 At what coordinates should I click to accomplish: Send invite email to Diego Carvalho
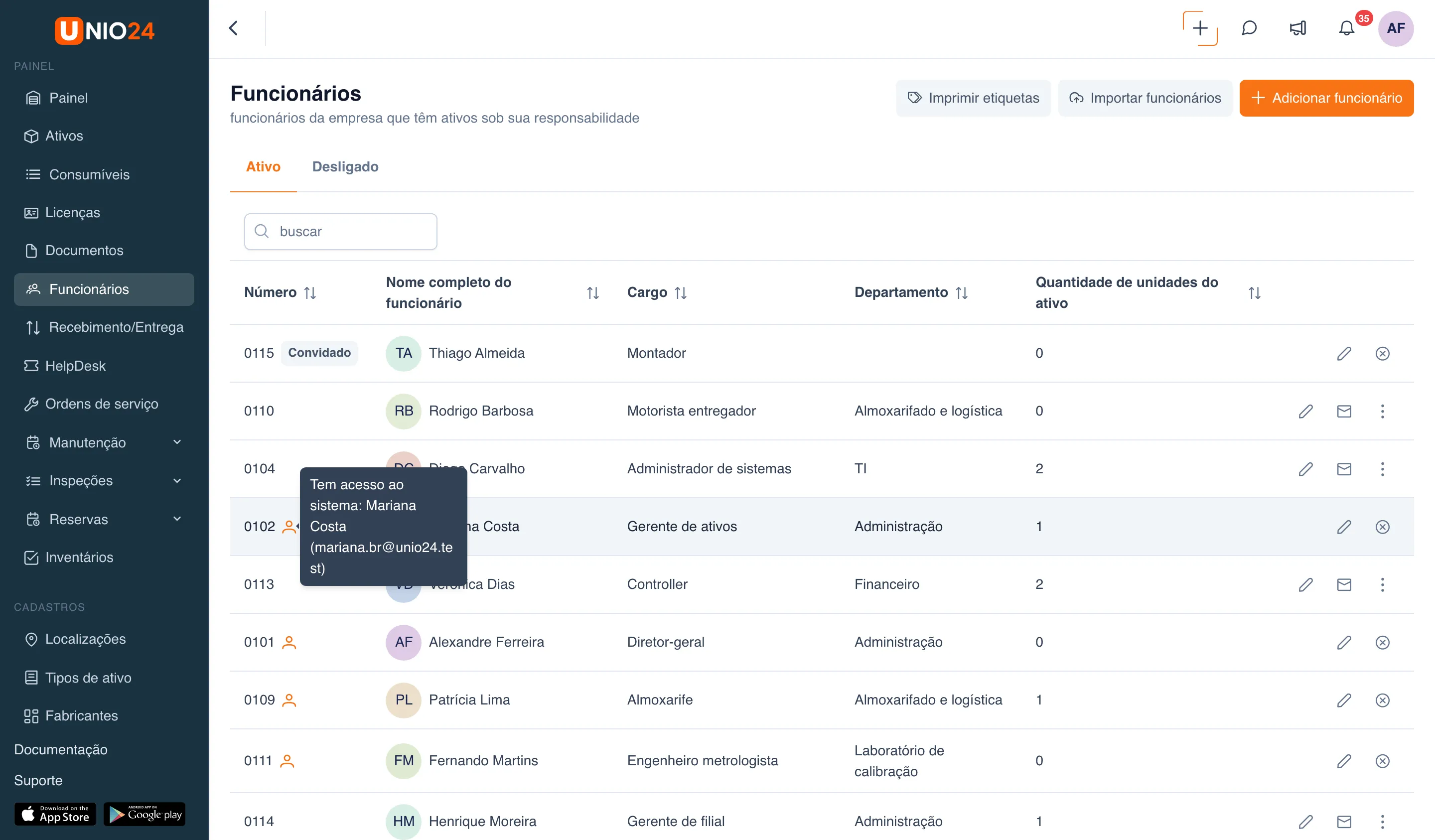tap(1344, 469)
